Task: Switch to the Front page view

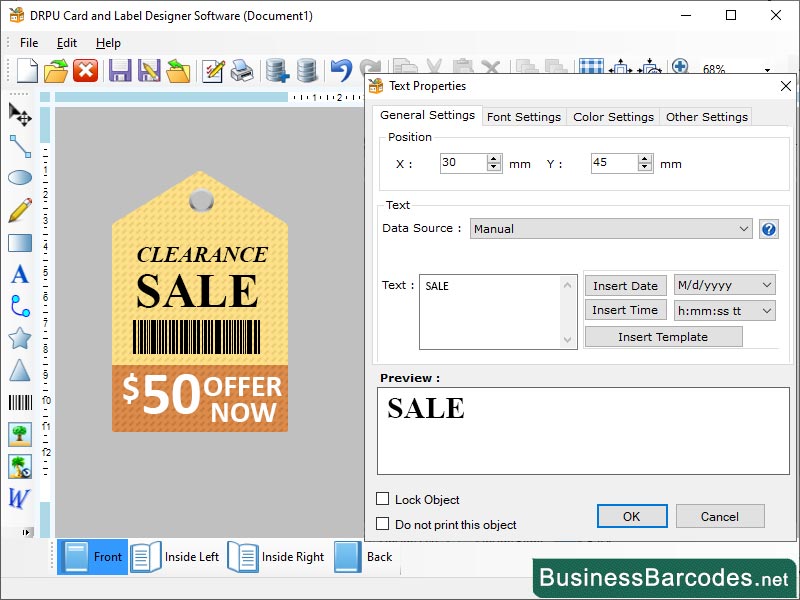Action: pos(92,557)
